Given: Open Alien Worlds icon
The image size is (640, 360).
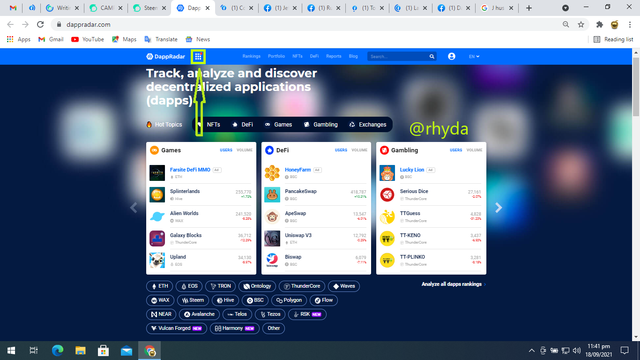Looking at the screenshot, I should click(x=157, y=217).
